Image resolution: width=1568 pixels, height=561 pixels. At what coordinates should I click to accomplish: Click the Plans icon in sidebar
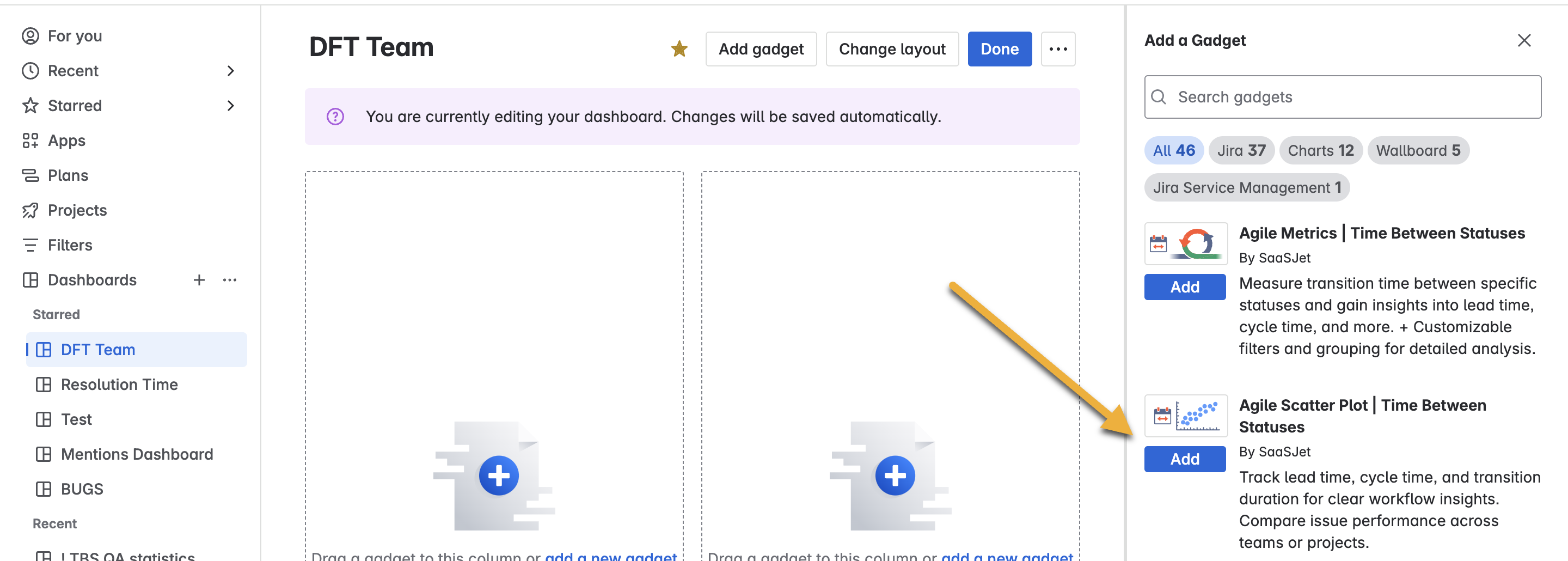pyautogui.click(x=30, y=175)
